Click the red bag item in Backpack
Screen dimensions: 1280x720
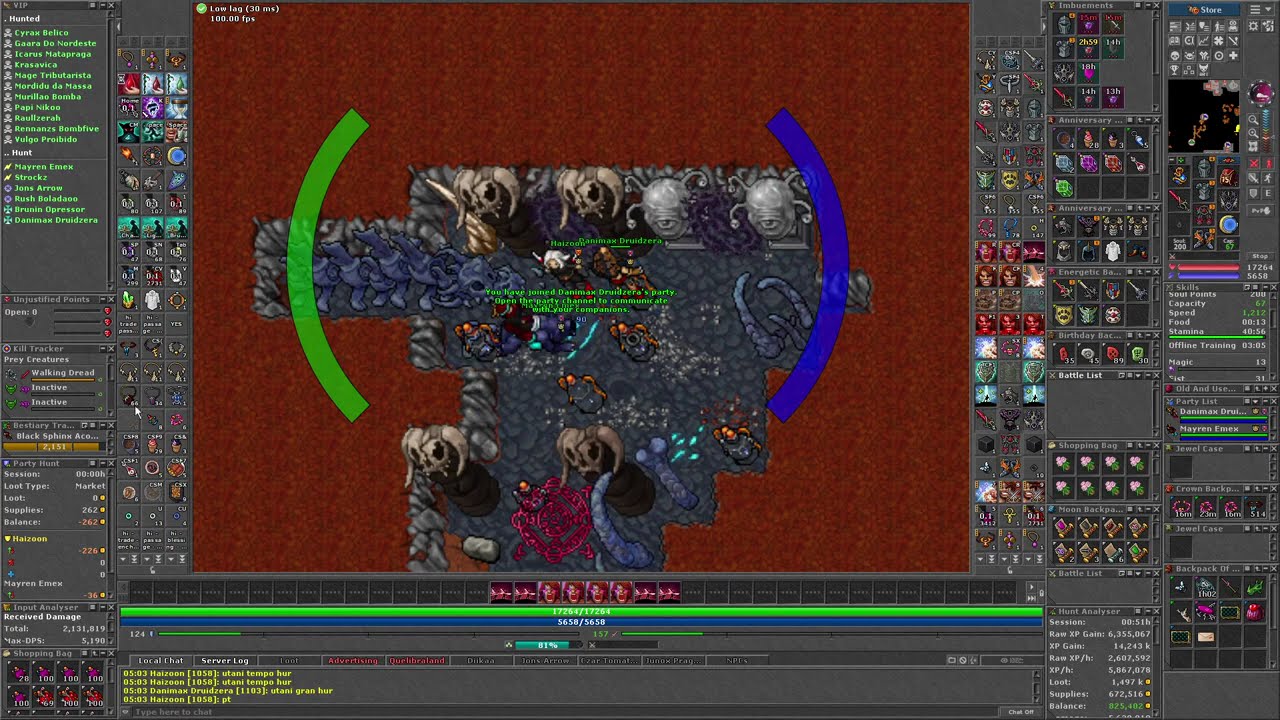[1254, 612]
